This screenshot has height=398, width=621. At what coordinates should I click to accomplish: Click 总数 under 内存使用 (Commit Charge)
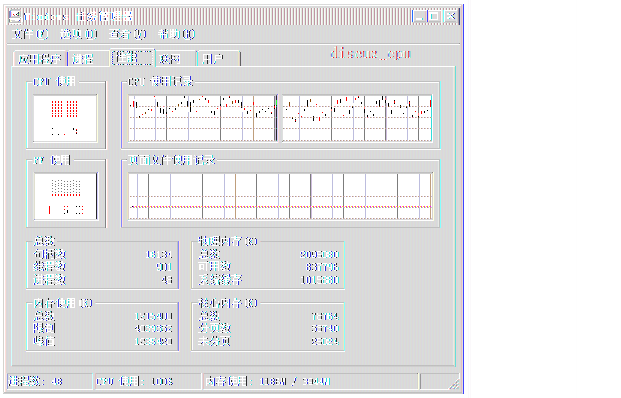point(103,316)
